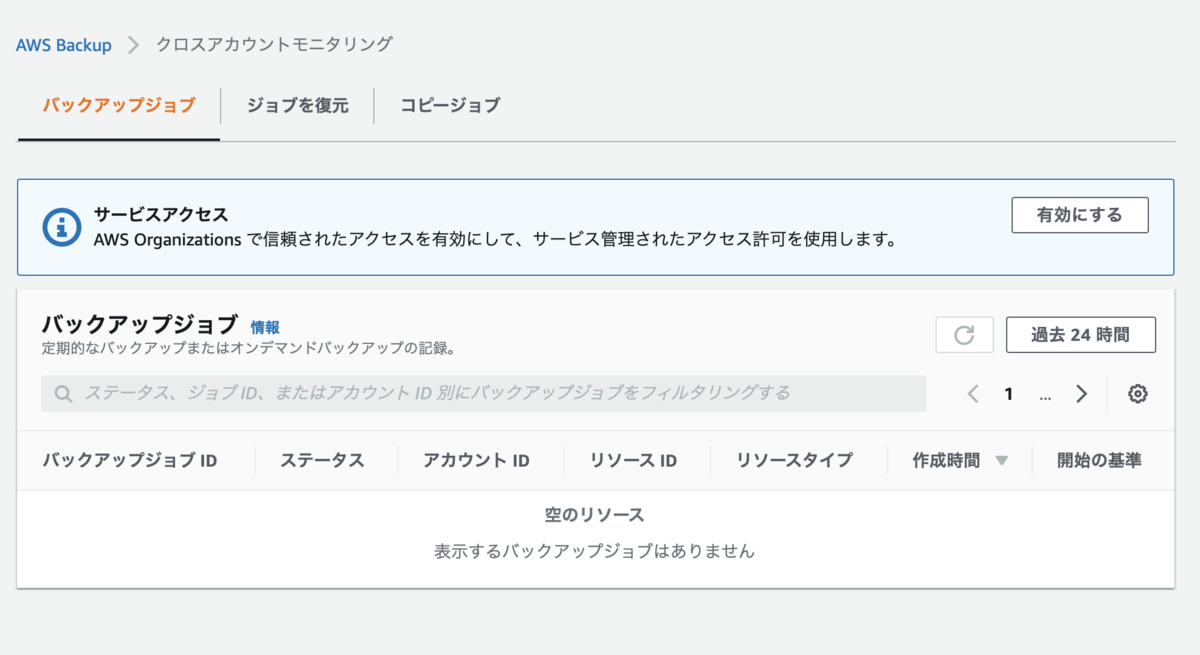
Task: Go to previous page with left chevron
Action: [973, 394]
